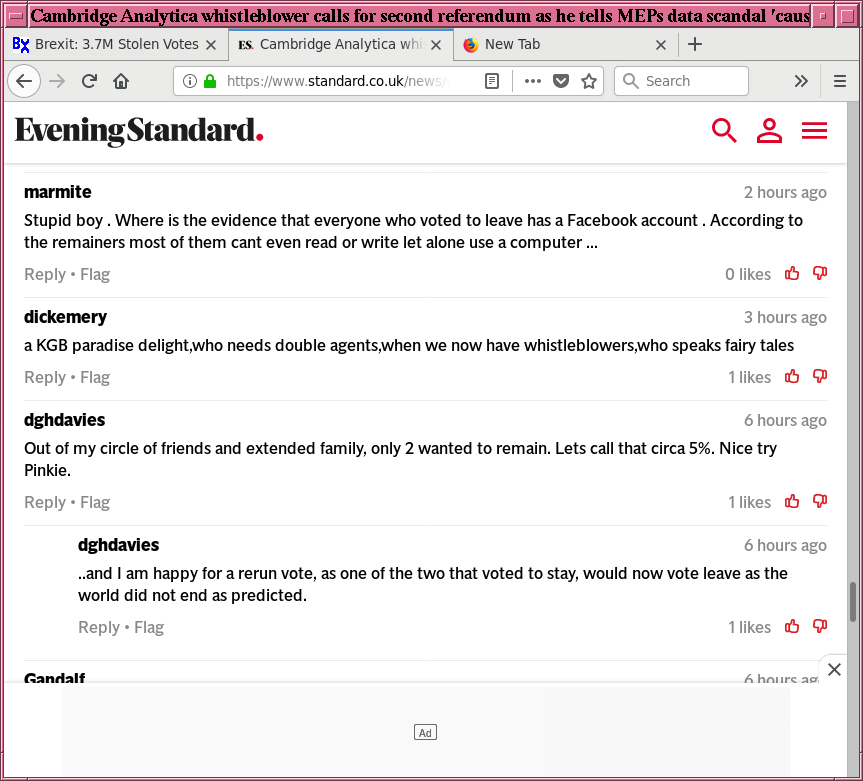Click the green padlock security icon
Image resolution: width=863 pixels, height=781 pixels.
tap(210, 81)
